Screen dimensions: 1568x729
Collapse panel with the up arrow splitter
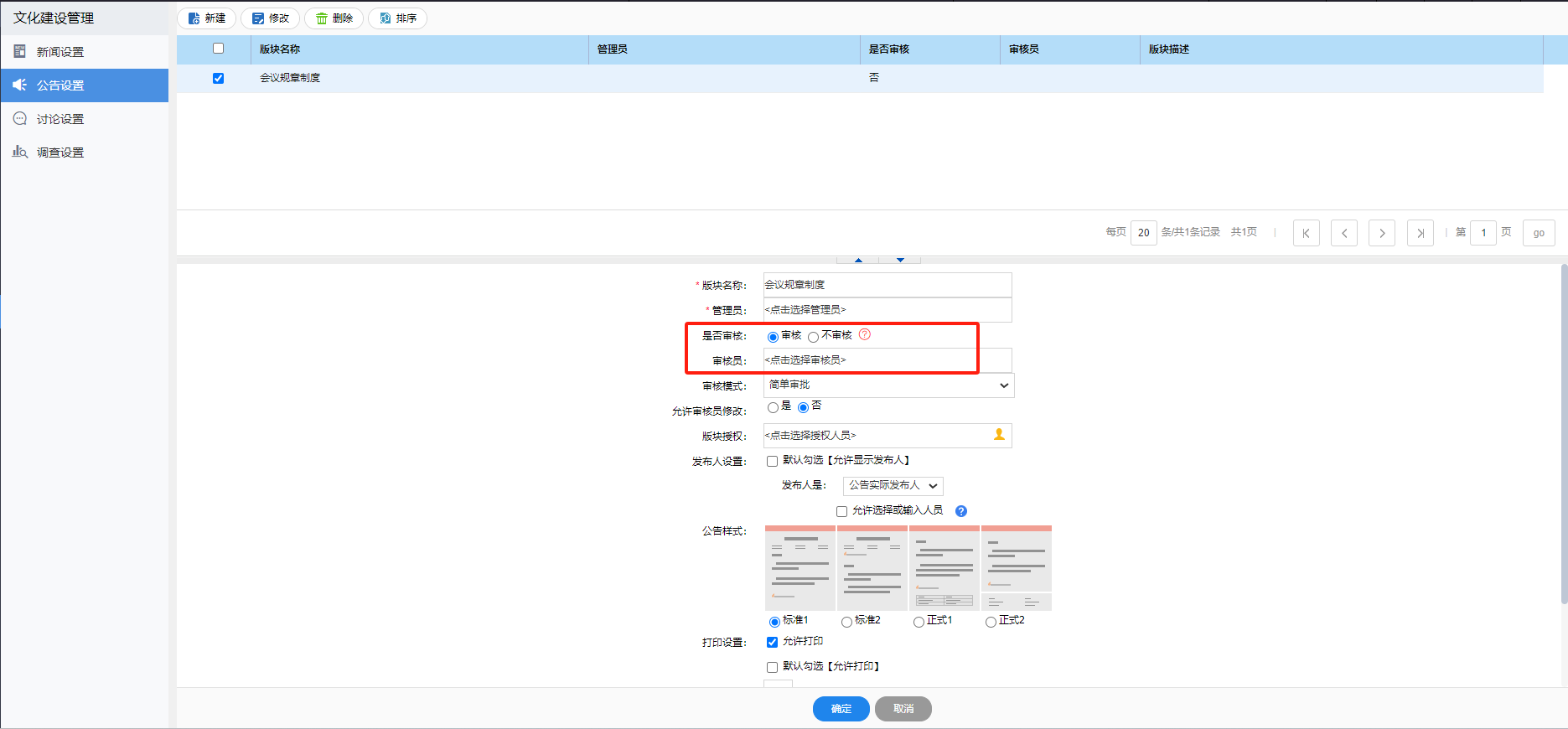click(x=858, y=260)
